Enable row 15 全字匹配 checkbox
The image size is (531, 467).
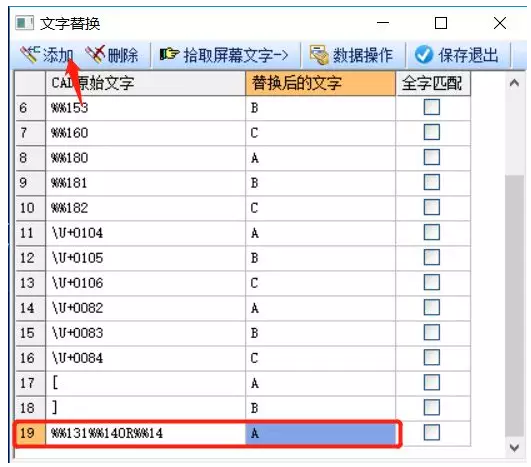tap(432, 333)
